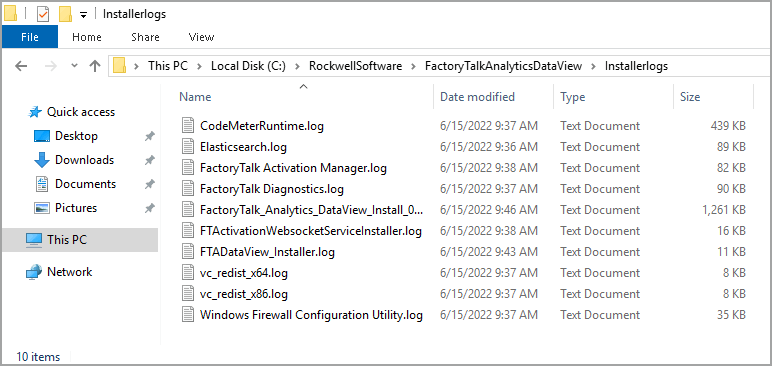Select Quick access in navigation pane

[81, 112]
